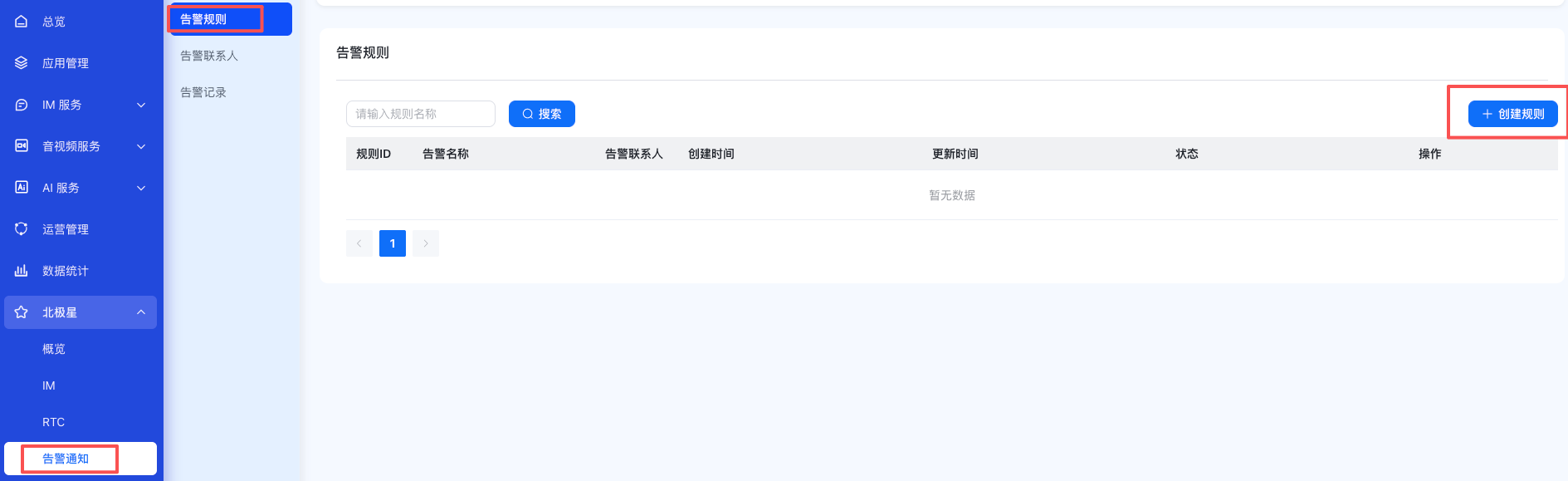Open the 告警记录 submenu item

[x=203, y=92]
